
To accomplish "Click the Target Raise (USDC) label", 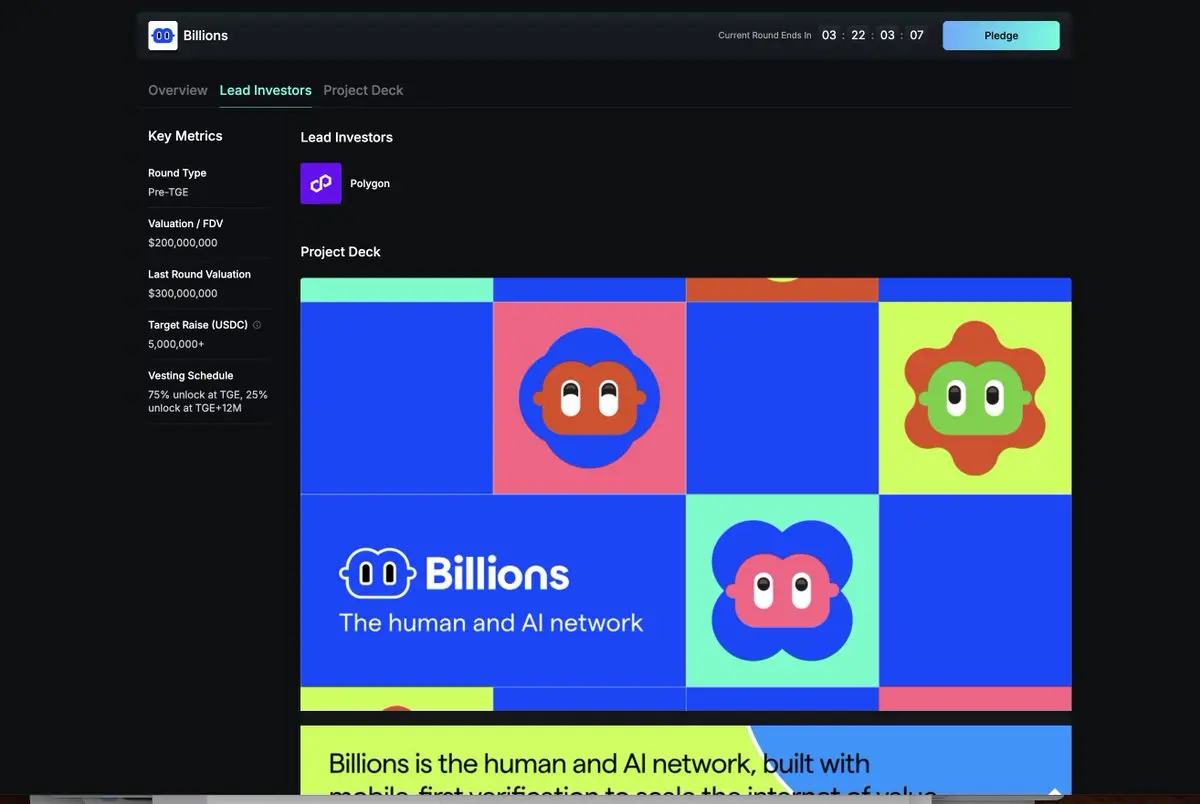I will (198, 325).
